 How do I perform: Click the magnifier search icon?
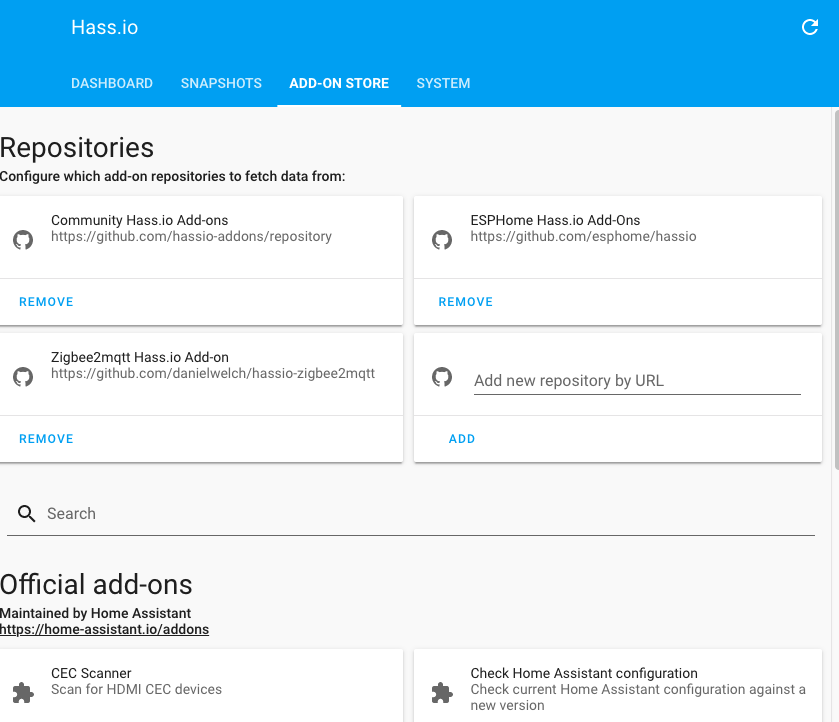pos(26,513)
